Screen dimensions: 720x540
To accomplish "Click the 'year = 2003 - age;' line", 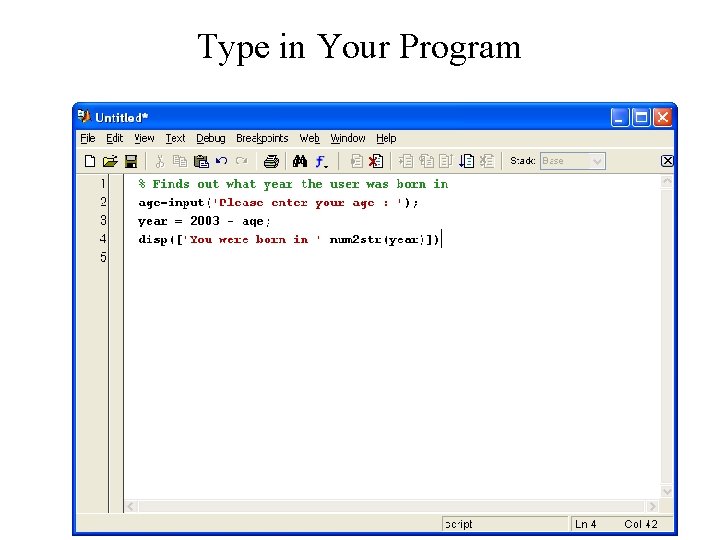I will click(x=204, y=221).
